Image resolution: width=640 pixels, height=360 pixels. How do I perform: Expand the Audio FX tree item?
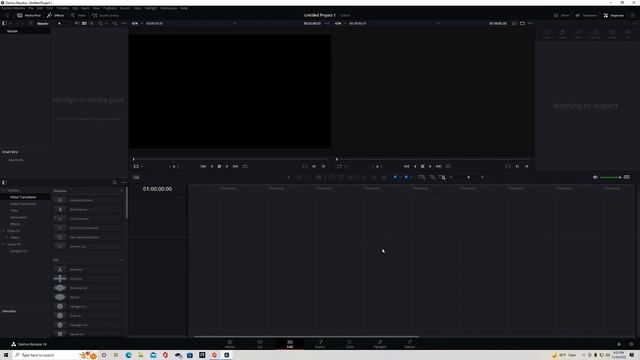click(x=4, y=244)
